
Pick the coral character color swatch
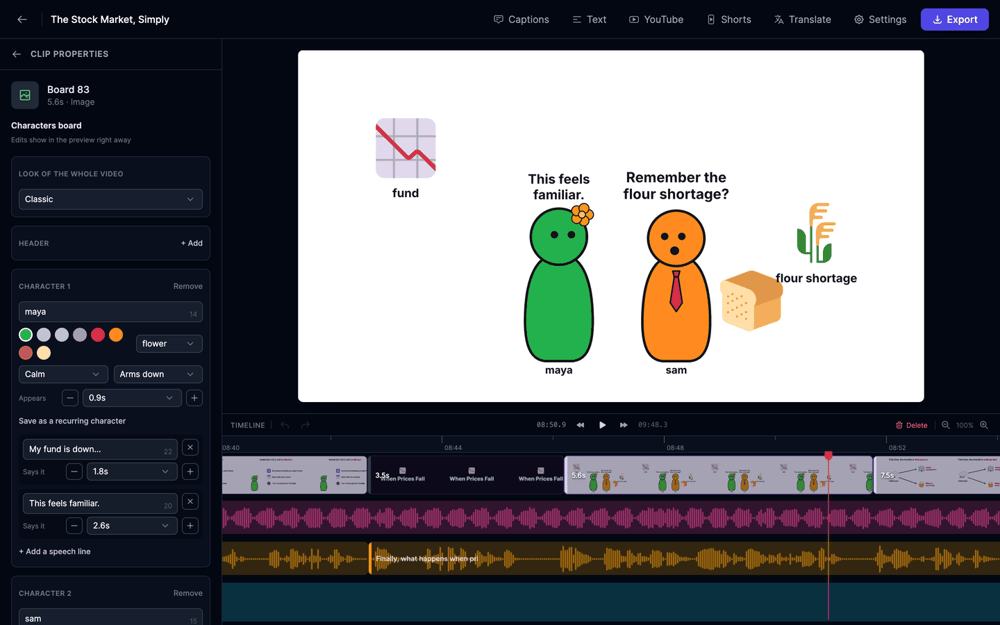tap(26, 353)
